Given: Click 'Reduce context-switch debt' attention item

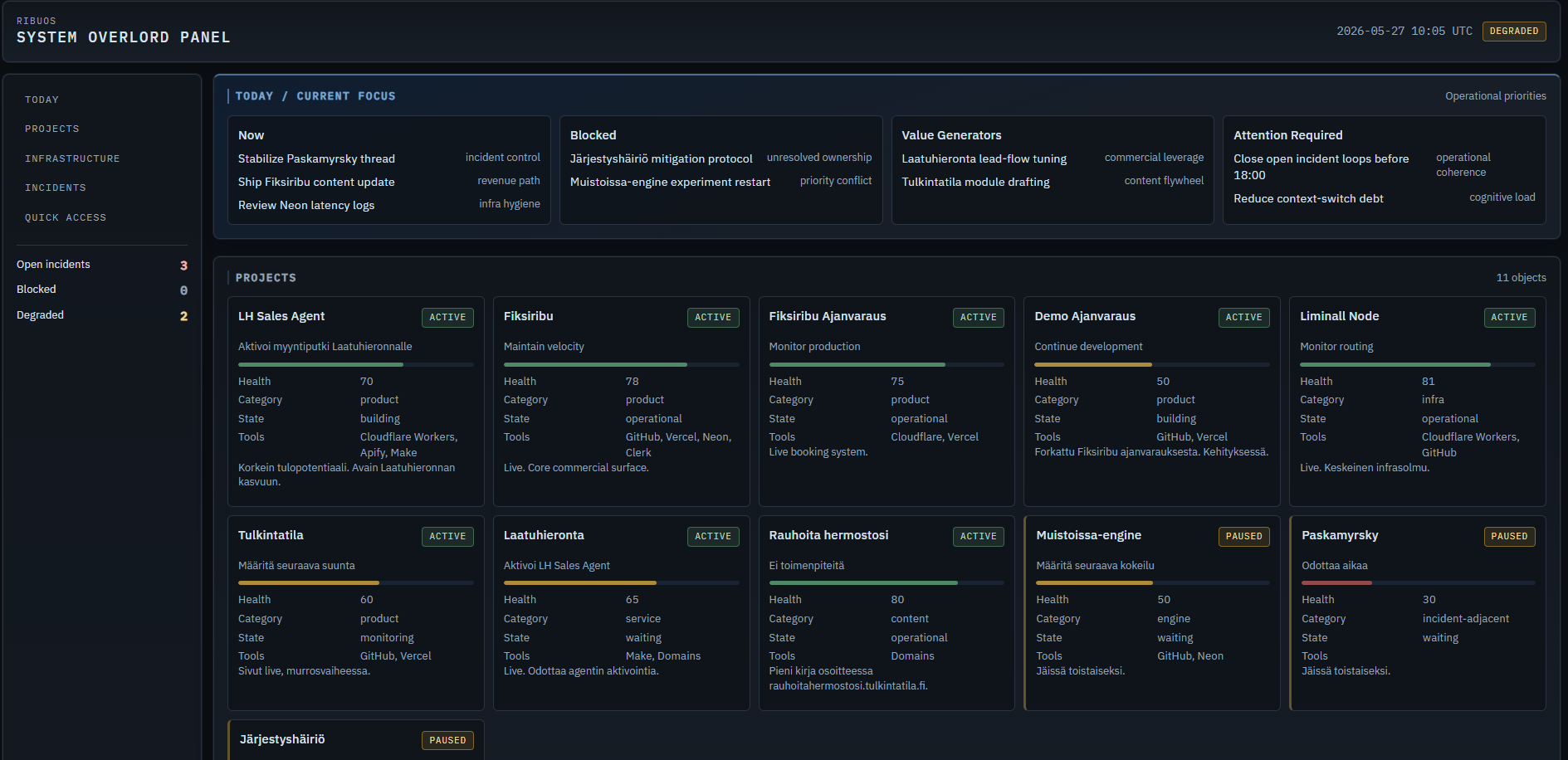Looking at the screenshot, I should pos(1308,198).
